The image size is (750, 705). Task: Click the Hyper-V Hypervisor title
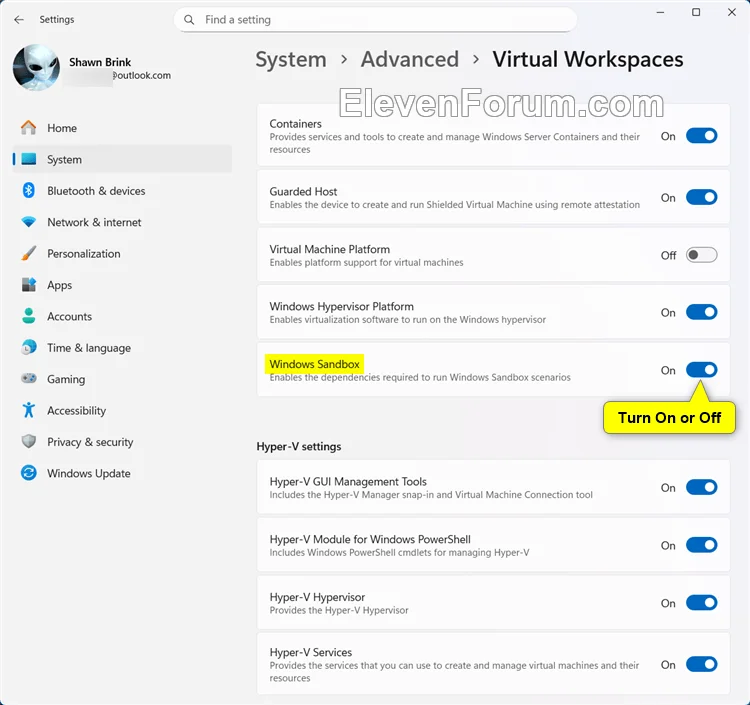coord(317,597)
